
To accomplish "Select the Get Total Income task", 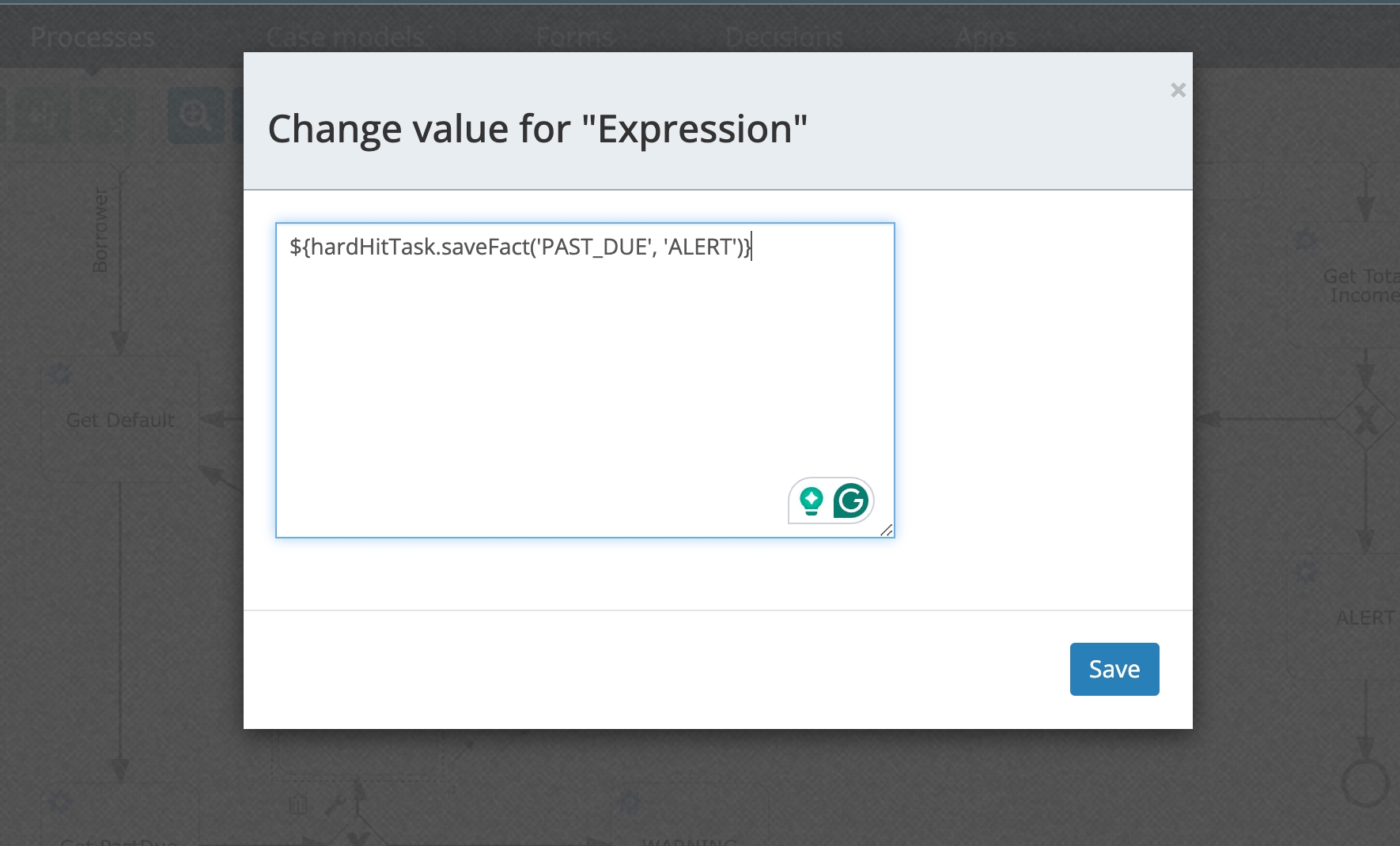I will coord(1360,285).
